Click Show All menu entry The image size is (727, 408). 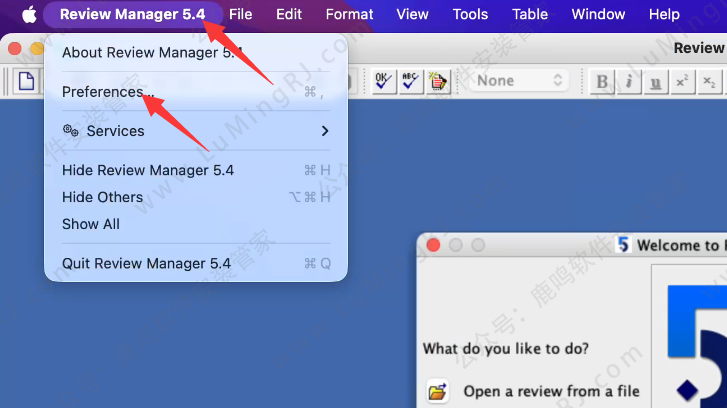point(91,224)
